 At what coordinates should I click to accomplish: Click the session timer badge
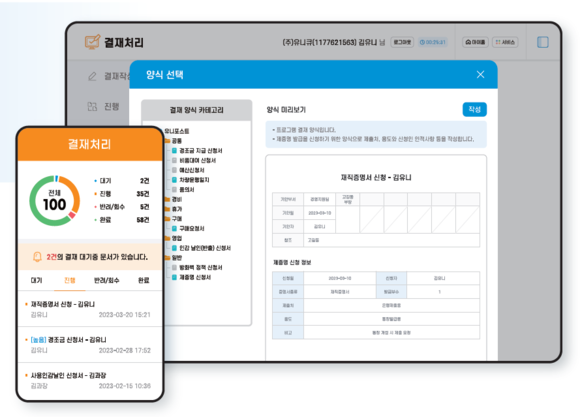(x=433, y=42)
